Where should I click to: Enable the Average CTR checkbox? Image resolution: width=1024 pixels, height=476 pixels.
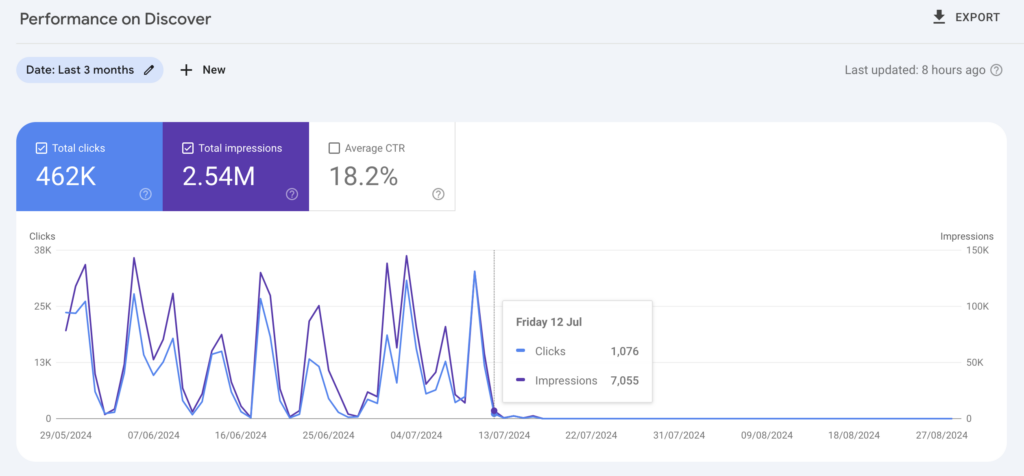[334, 148]
